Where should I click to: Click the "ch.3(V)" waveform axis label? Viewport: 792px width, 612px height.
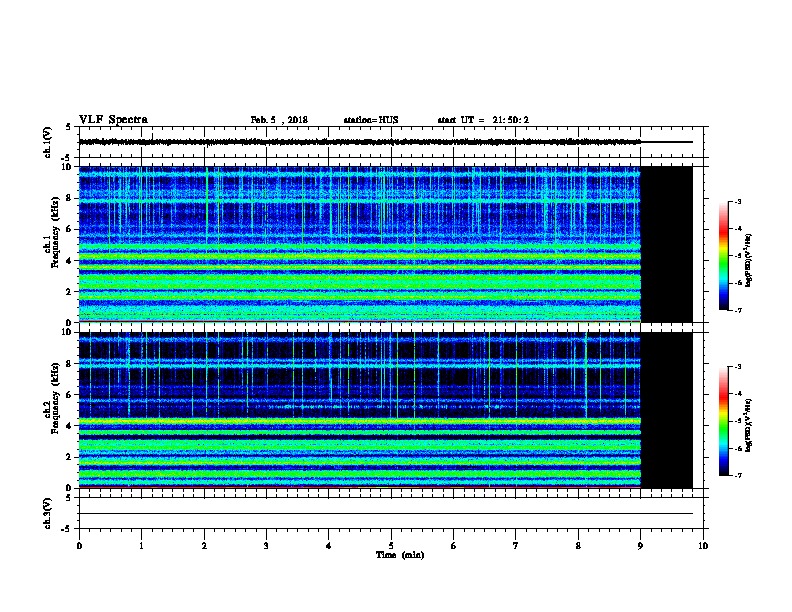(47, 513)
